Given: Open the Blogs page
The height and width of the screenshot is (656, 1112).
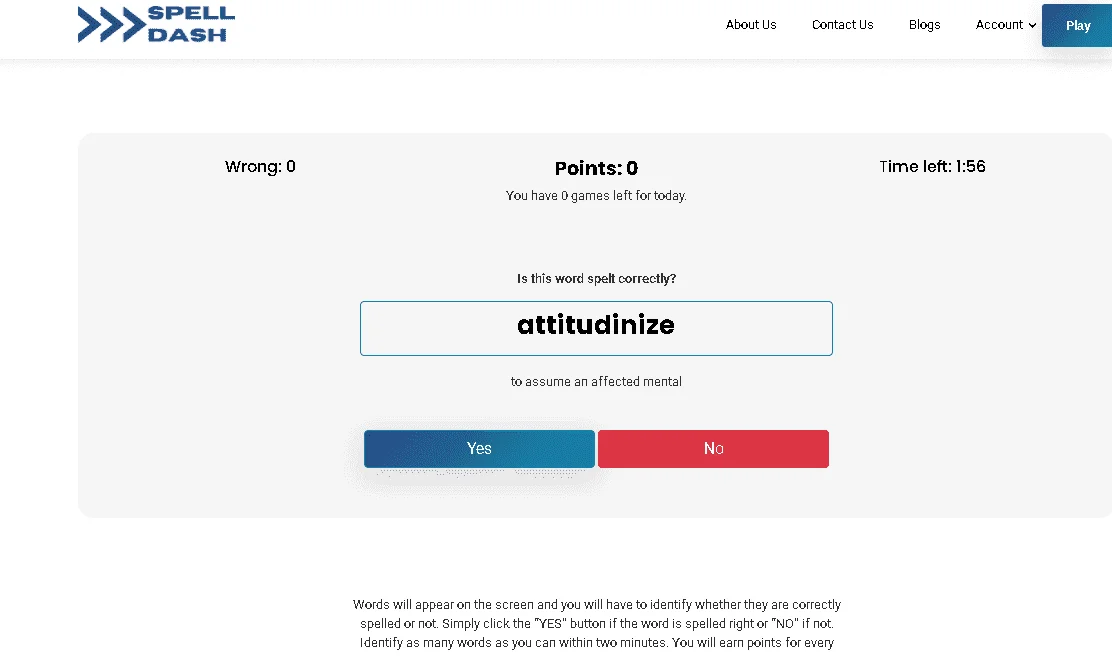Looking at the screenshot, I should pos(924,25).
